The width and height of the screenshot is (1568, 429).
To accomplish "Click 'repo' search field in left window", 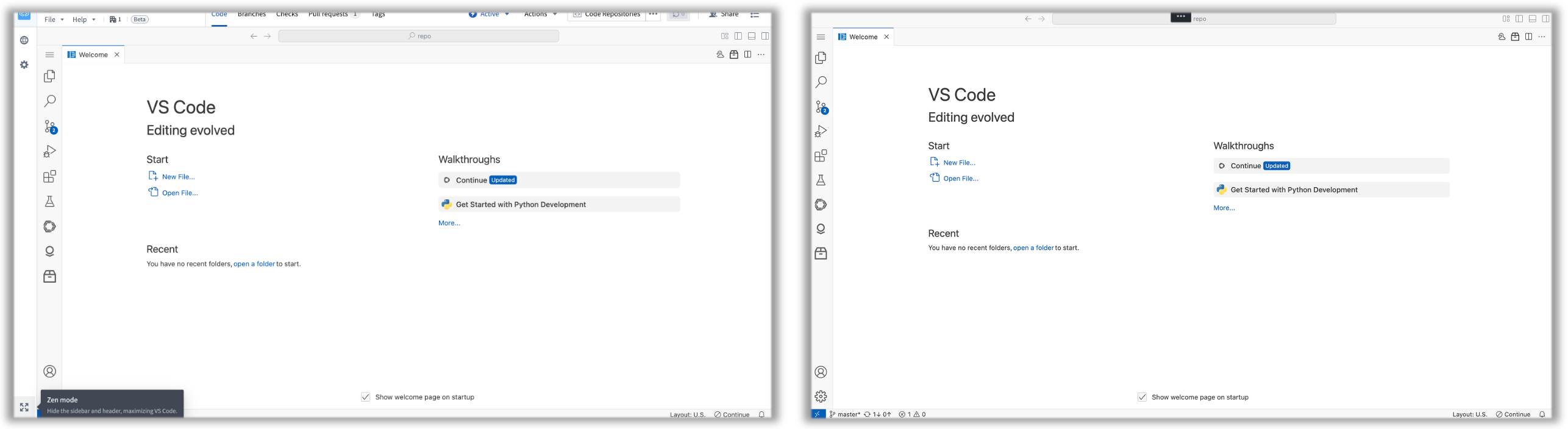I will coord(419,36).
